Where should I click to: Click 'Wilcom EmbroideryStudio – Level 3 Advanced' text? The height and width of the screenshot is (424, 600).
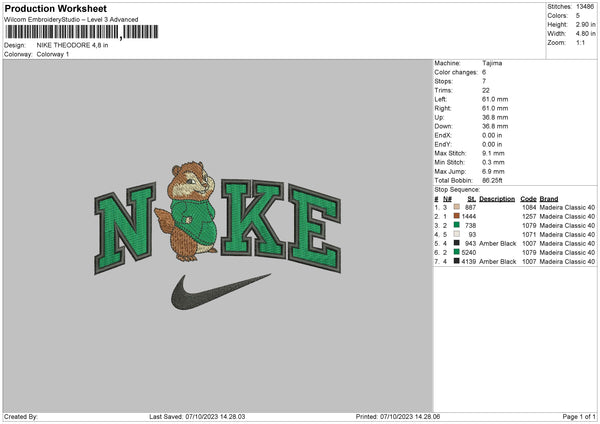[71, 20]
